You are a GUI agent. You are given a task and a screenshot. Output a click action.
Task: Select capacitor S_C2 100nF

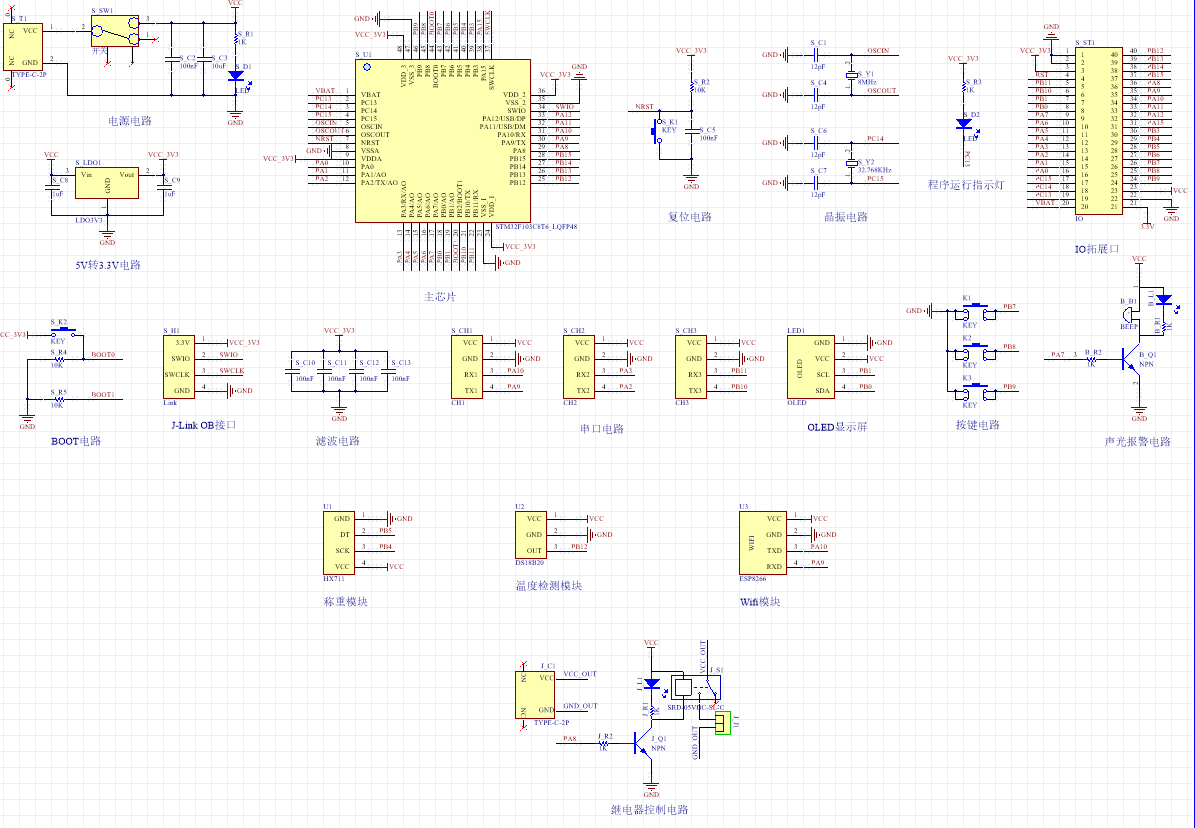coord(171,58)
